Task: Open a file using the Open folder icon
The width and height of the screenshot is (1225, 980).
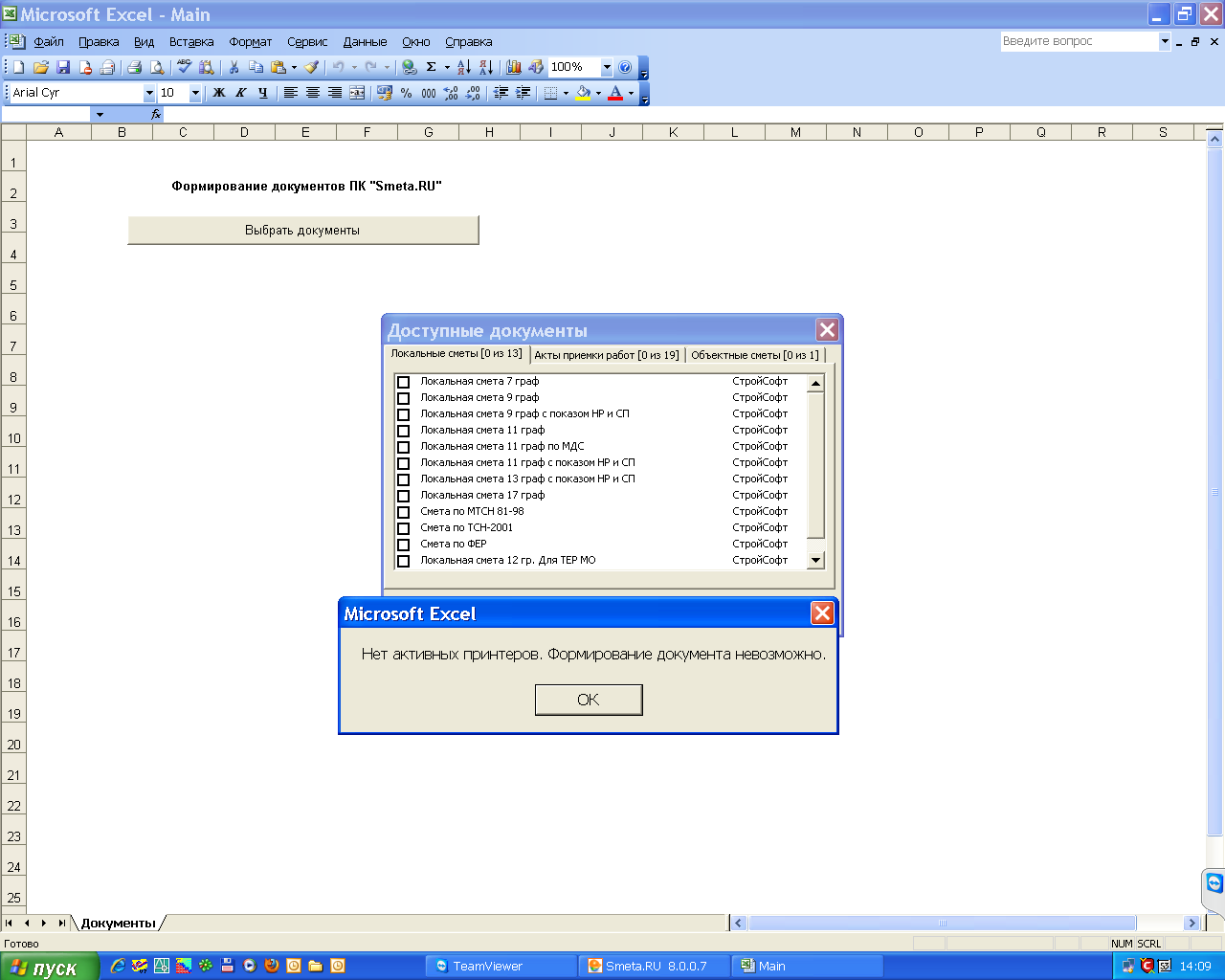Action: click(x=40, y=67)
